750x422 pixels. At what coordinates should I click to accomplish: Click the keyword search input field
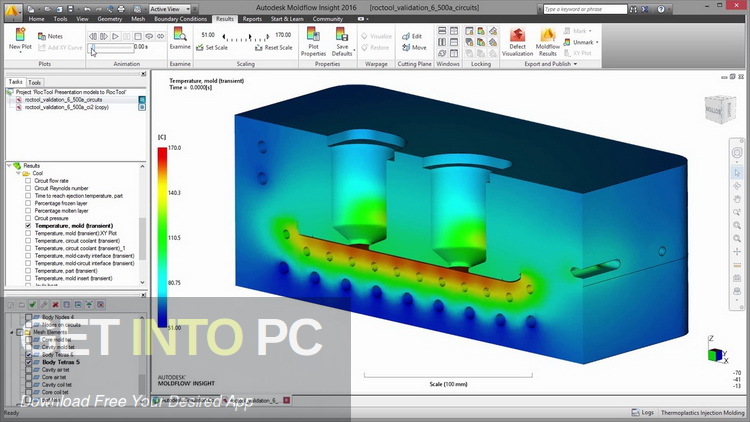point(585,9)
